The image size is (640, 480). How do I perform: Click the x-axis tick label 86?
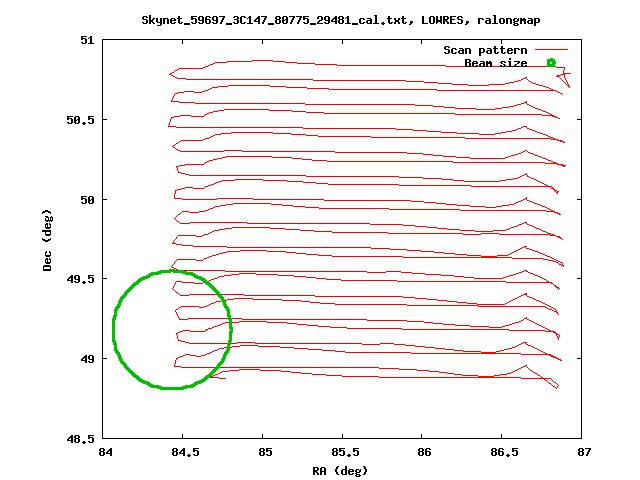pyautogui.click(x=424, y=452)
